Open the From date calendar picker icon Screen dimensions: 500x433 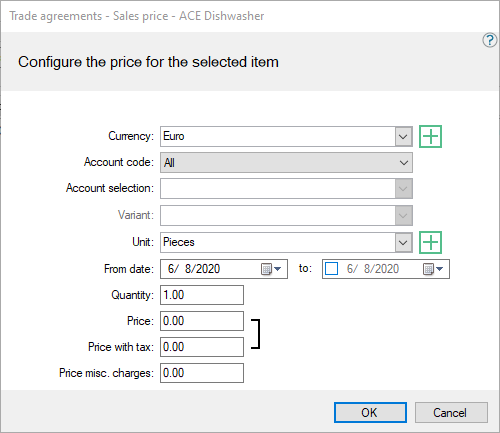click(x=271, y=269)
